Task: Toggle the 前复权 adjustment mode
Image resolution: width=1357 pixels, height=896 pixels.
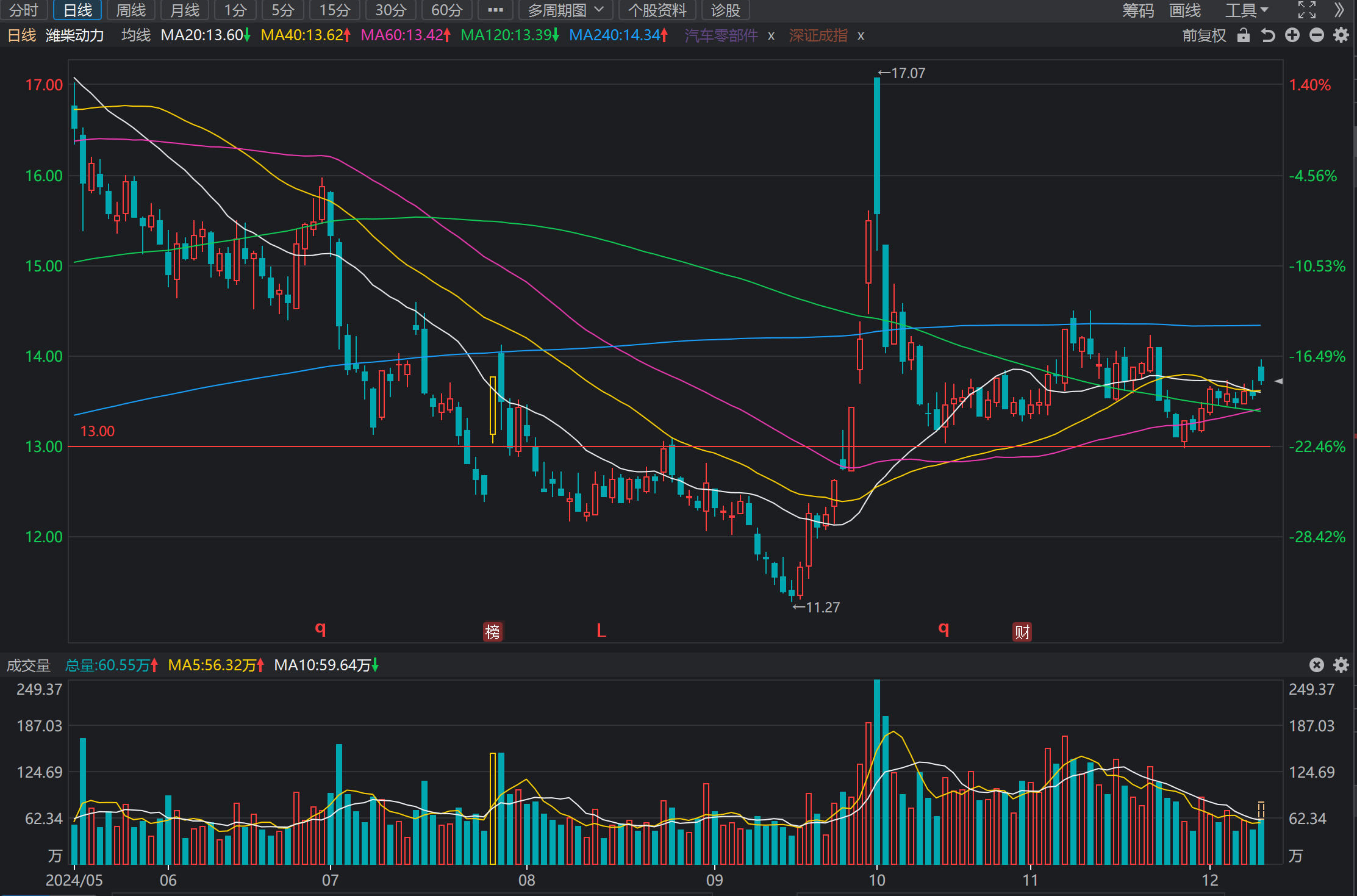Action: 1204,35
